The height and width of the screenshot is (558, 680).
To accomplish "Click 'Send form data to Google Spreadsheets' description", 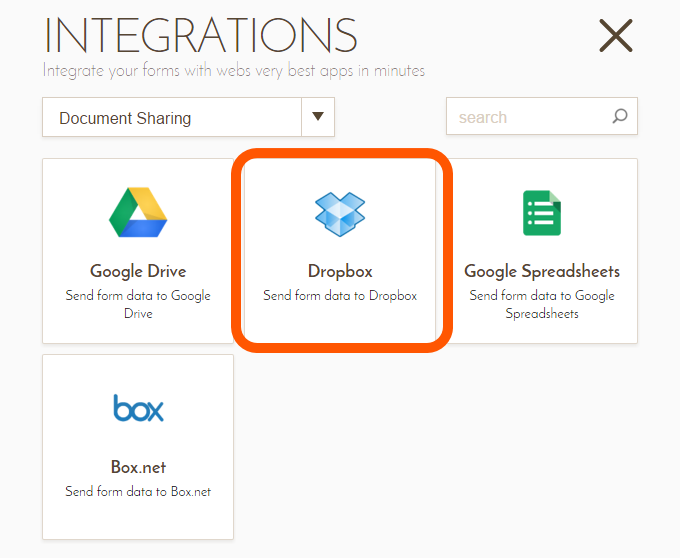I will click(542, 304).
